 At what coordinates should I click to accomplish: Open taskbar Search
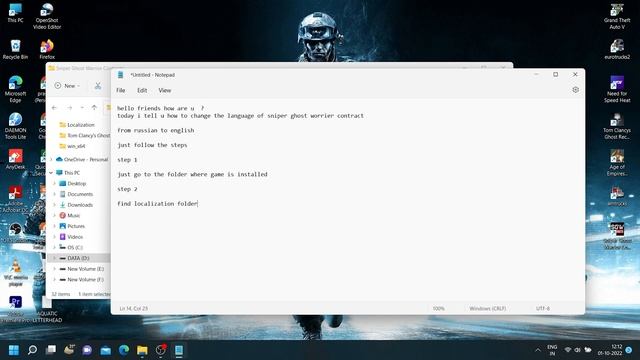[x=32, y=350]
